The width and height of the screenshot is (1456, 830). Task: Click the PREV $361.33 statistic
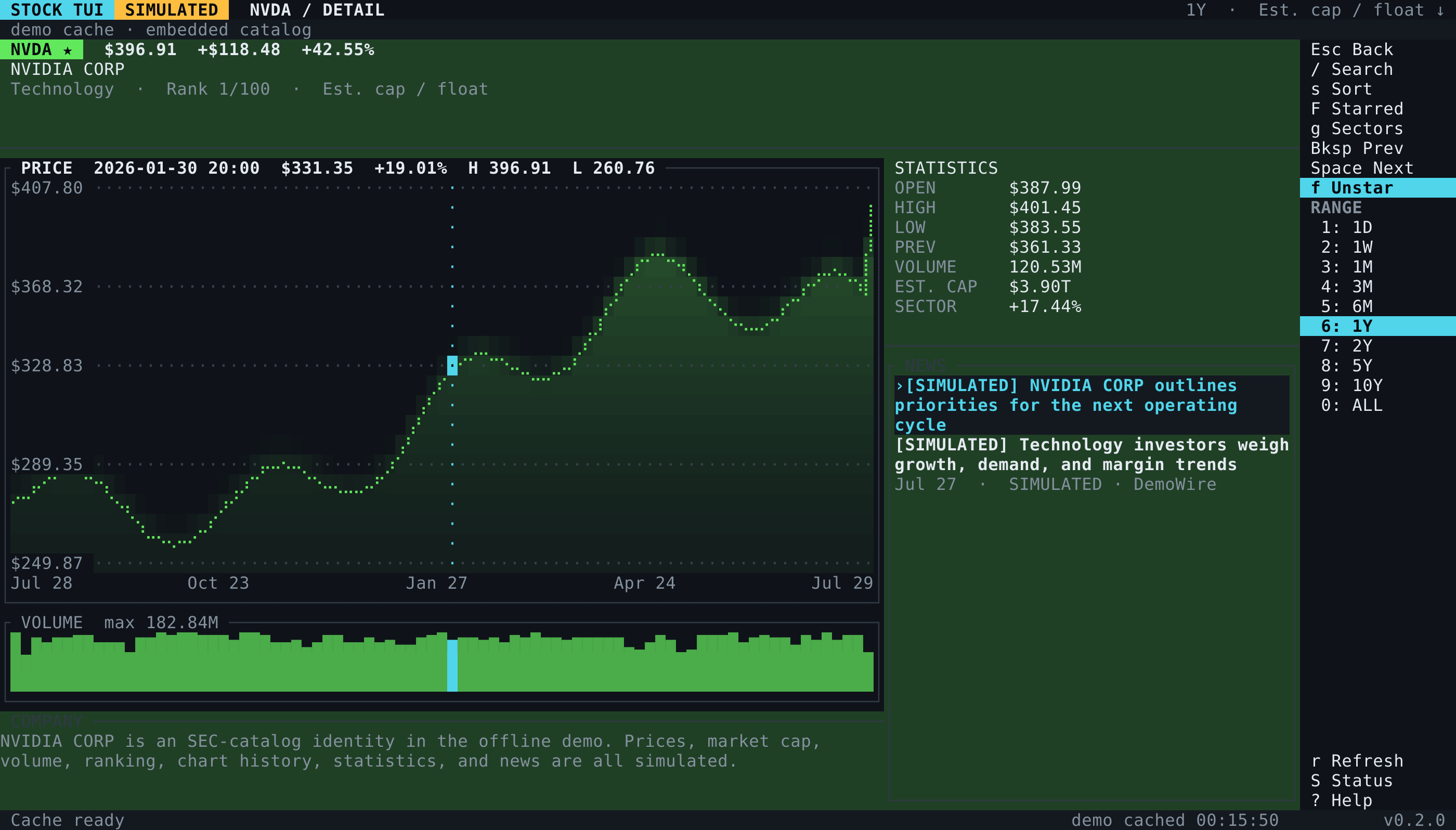click(987, 247)
